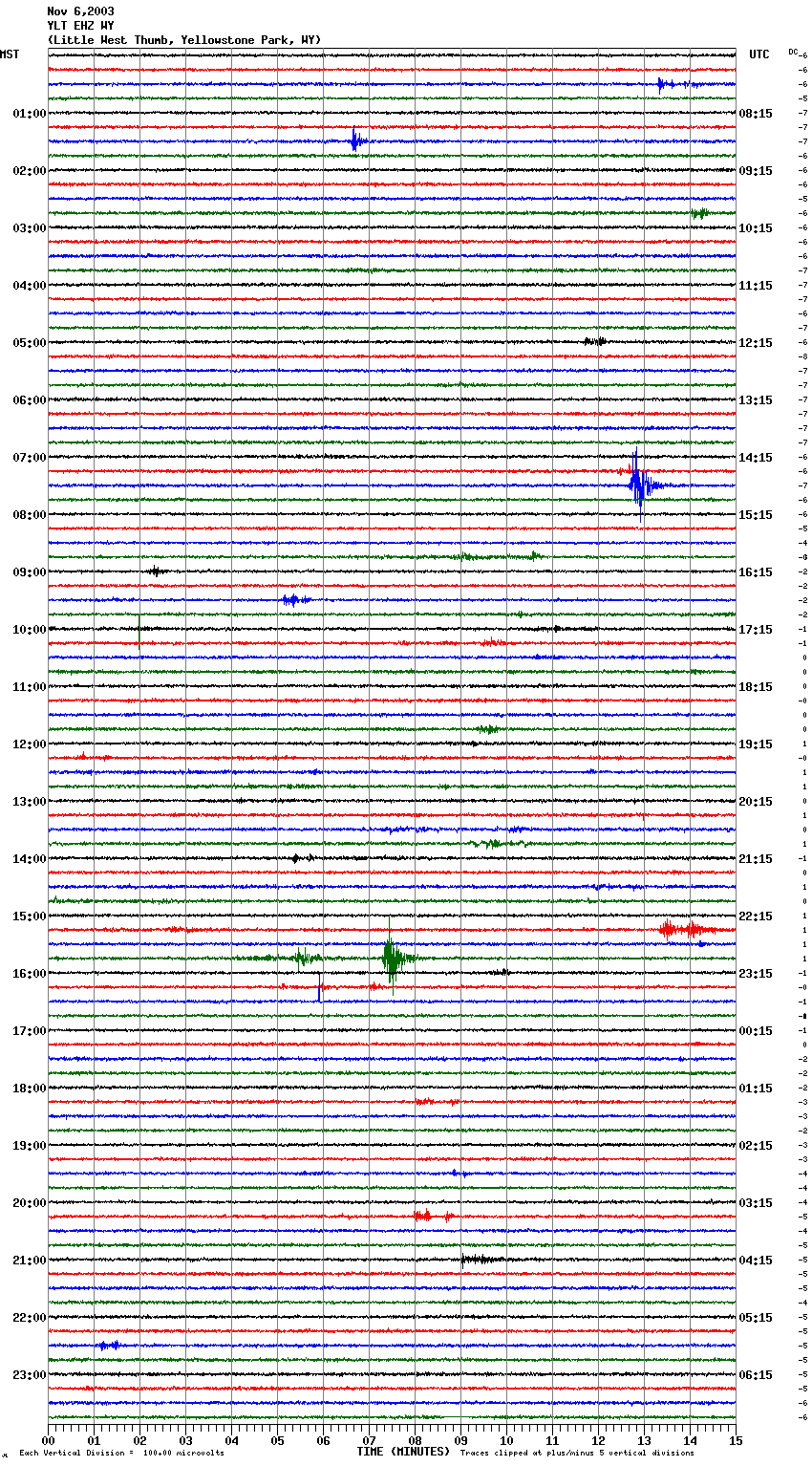Select the 01:00 MST time label

(x=30, y=114)
